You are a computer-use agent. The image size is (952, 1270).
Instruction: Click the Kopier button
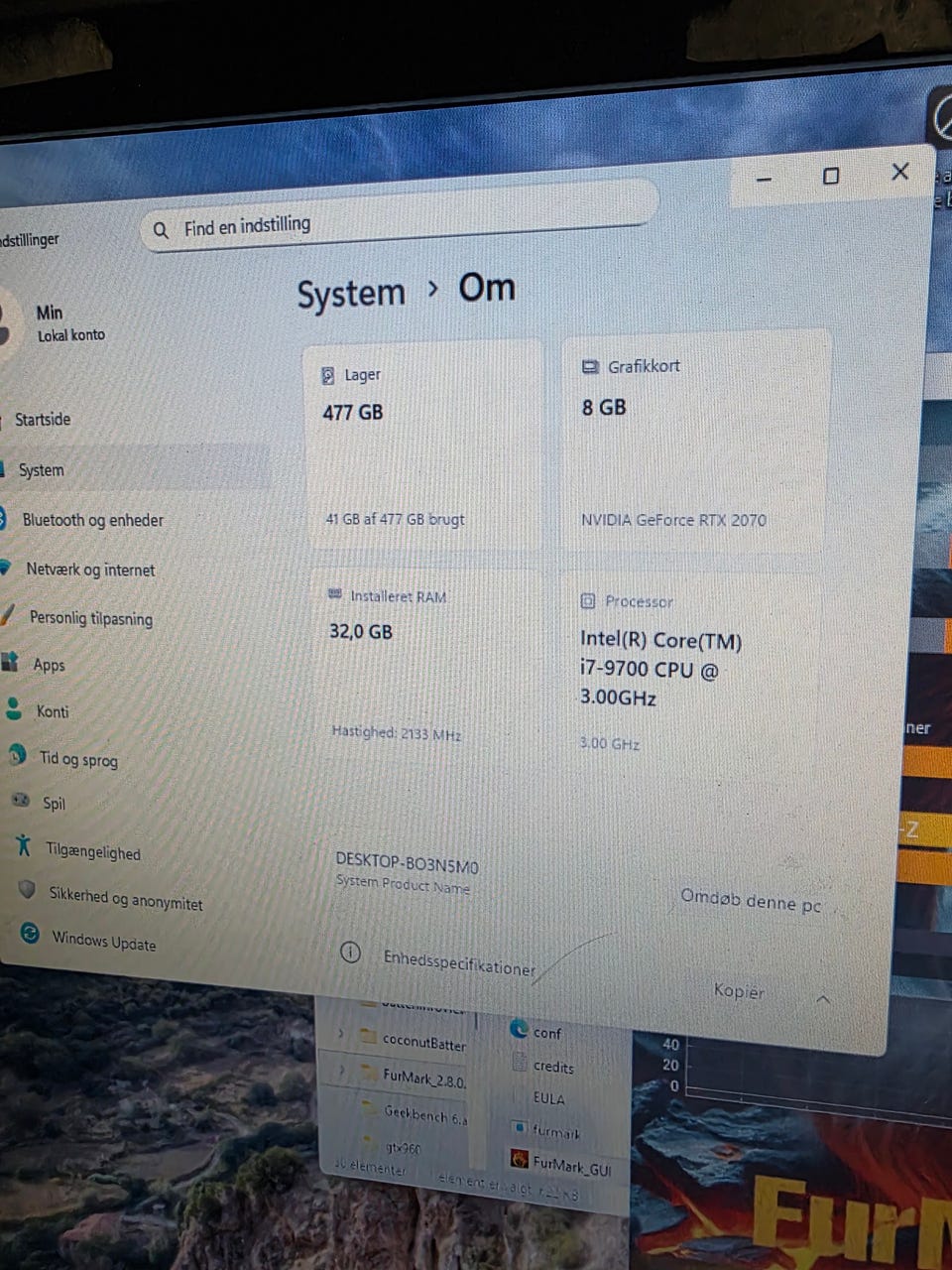click(739, 990)
